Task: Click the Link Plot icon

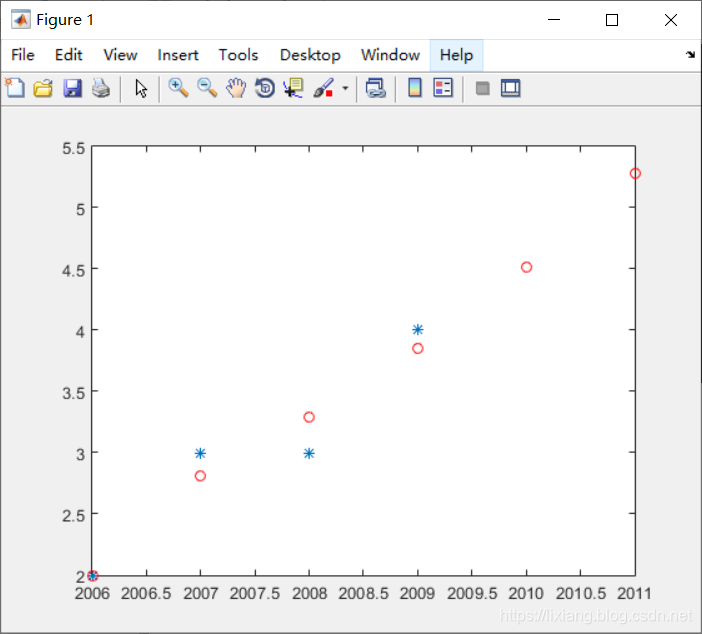Action: point(376,88)
